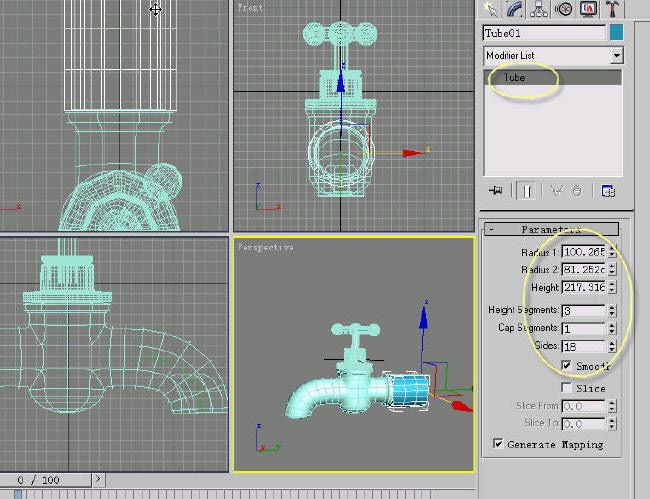
Task: Adjust the Height Segments spinner
Action: click(612, 311)
